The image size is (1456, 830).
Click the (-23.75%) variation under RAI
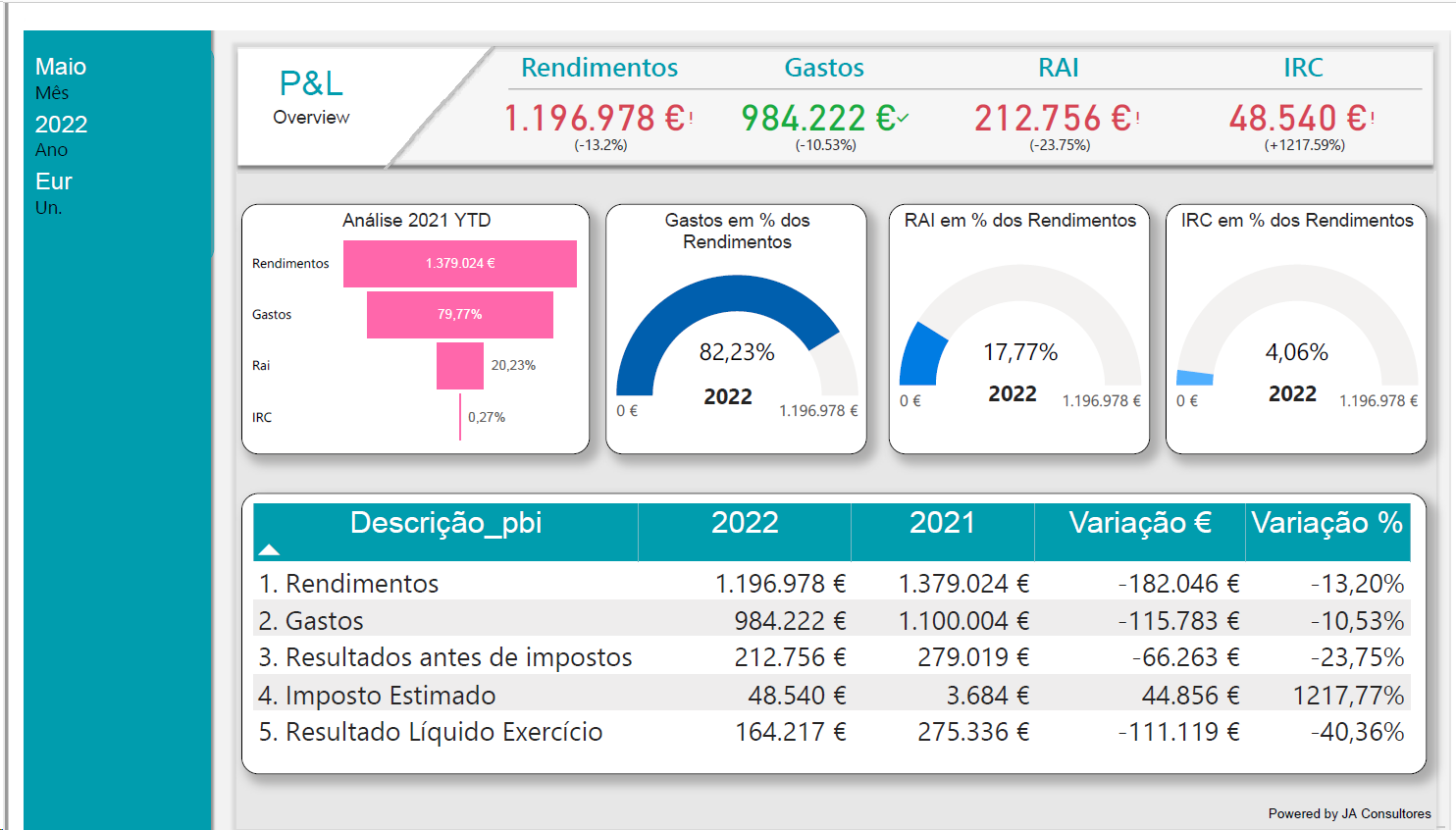pos(1060,145)
